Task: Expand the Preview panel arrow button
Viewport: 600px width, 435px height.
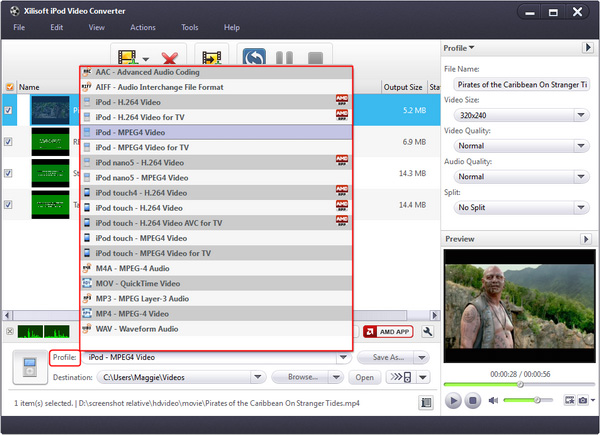Action: tap(586, 239)
